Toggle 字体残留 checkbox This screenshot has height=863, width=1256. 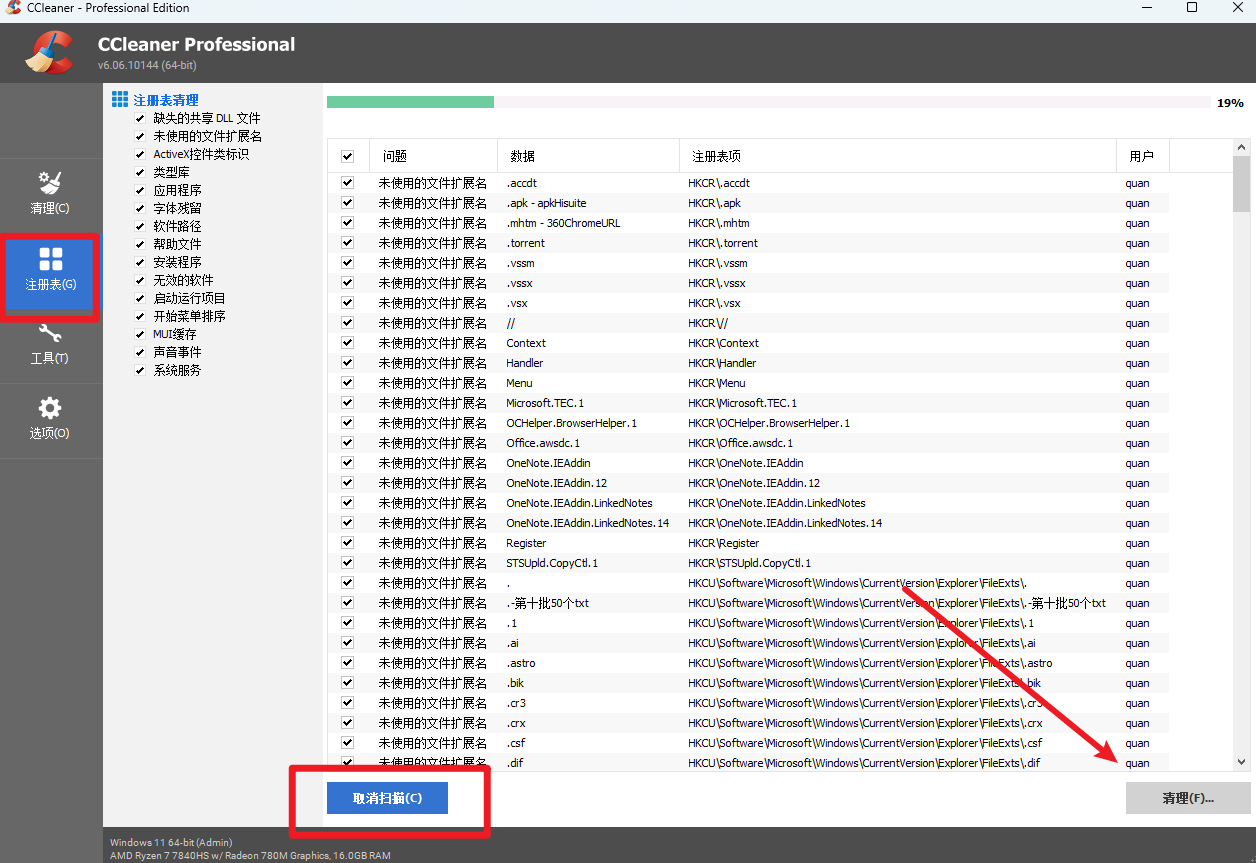140,208
